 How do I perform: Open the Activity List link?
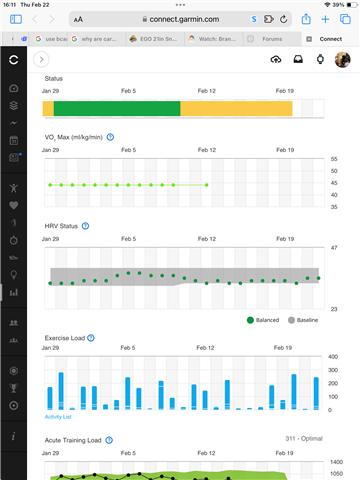pos(58,417)
